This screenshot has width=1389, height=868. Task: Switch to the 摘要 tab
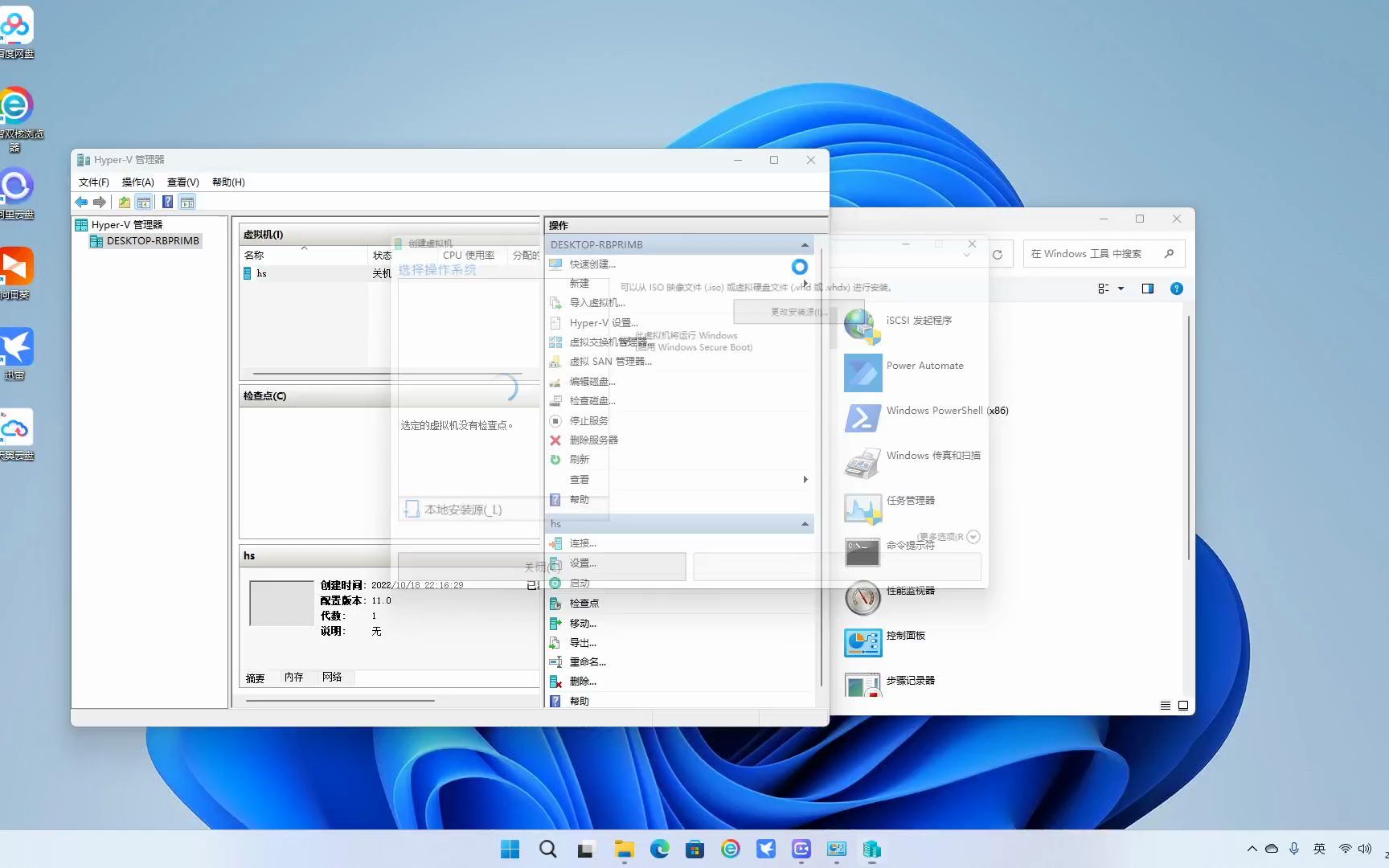(256, 678)
